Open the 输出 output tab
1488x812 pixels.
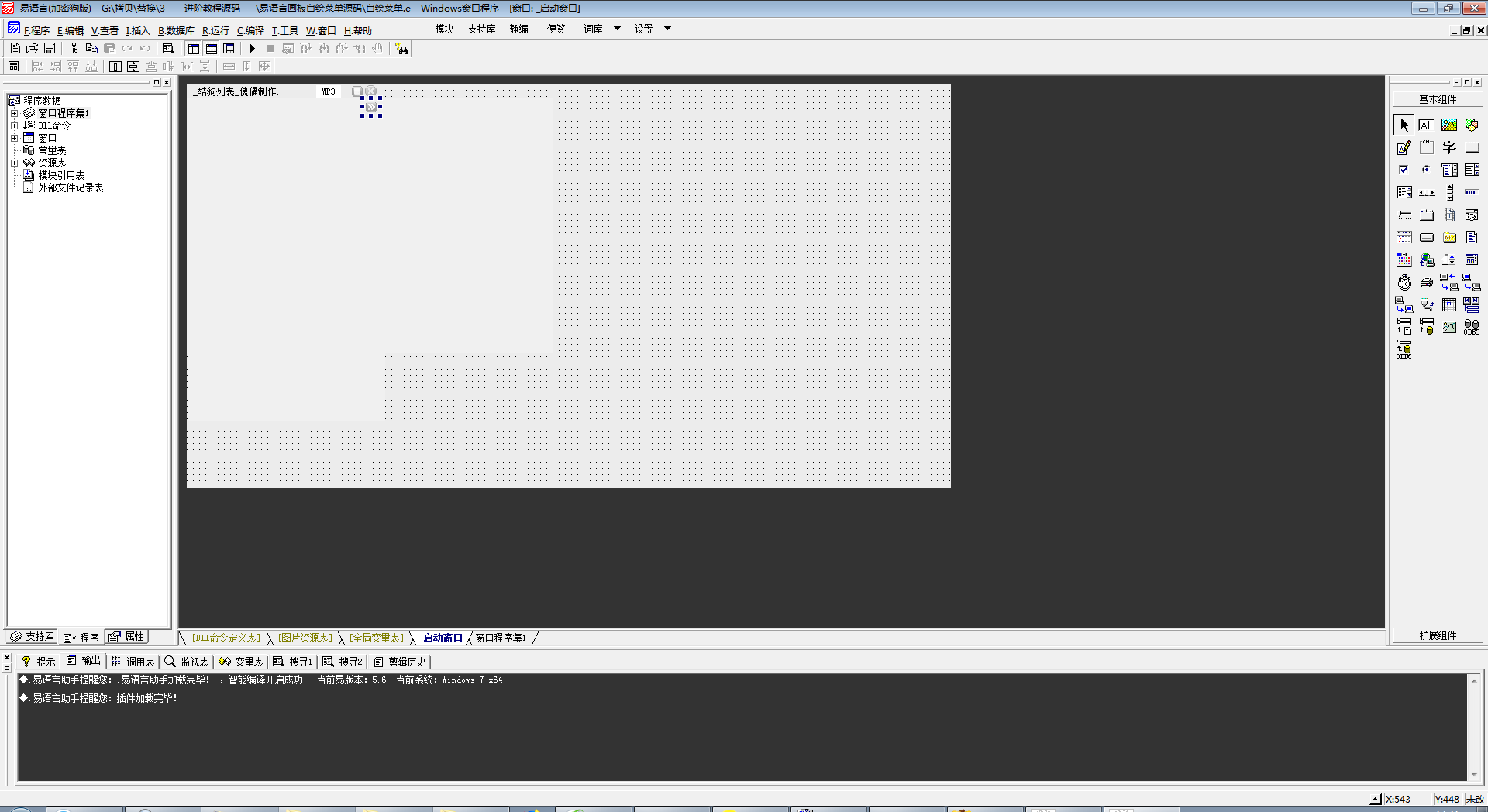84,661
